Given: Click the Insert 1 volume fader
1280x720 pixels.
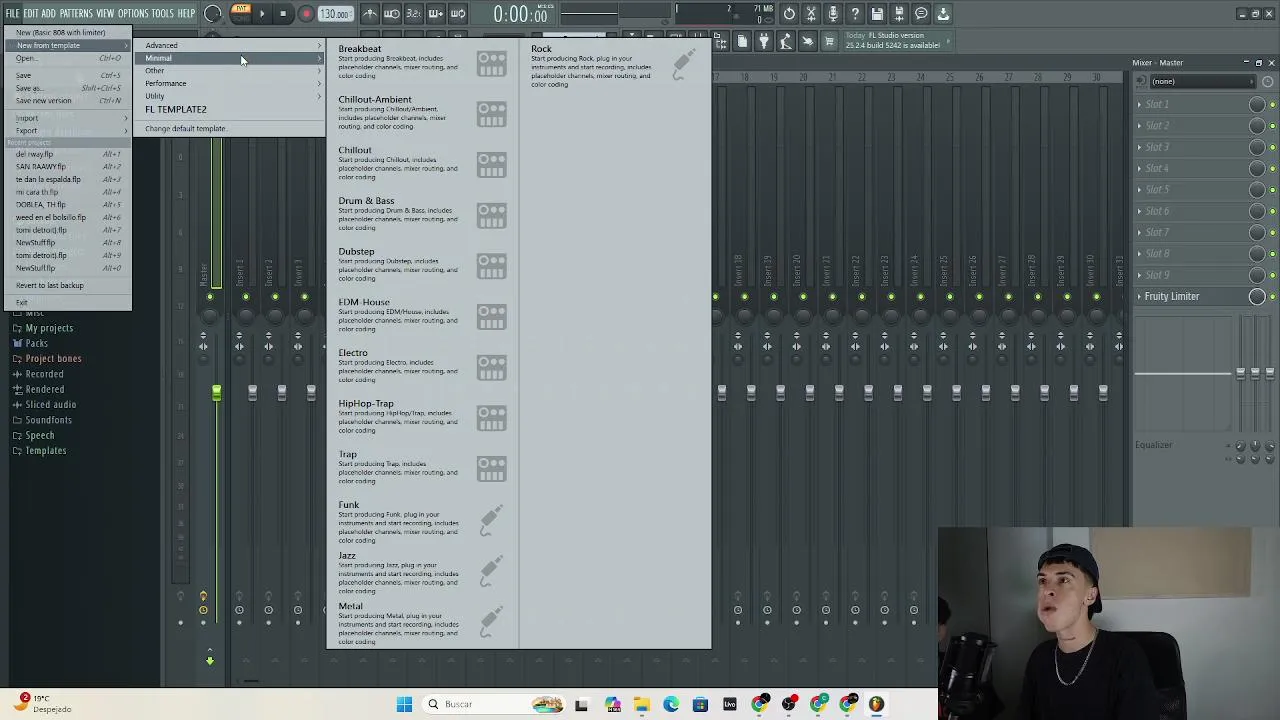Looking at the screenshot, I should pyautogui.click(x=252, y=392).
